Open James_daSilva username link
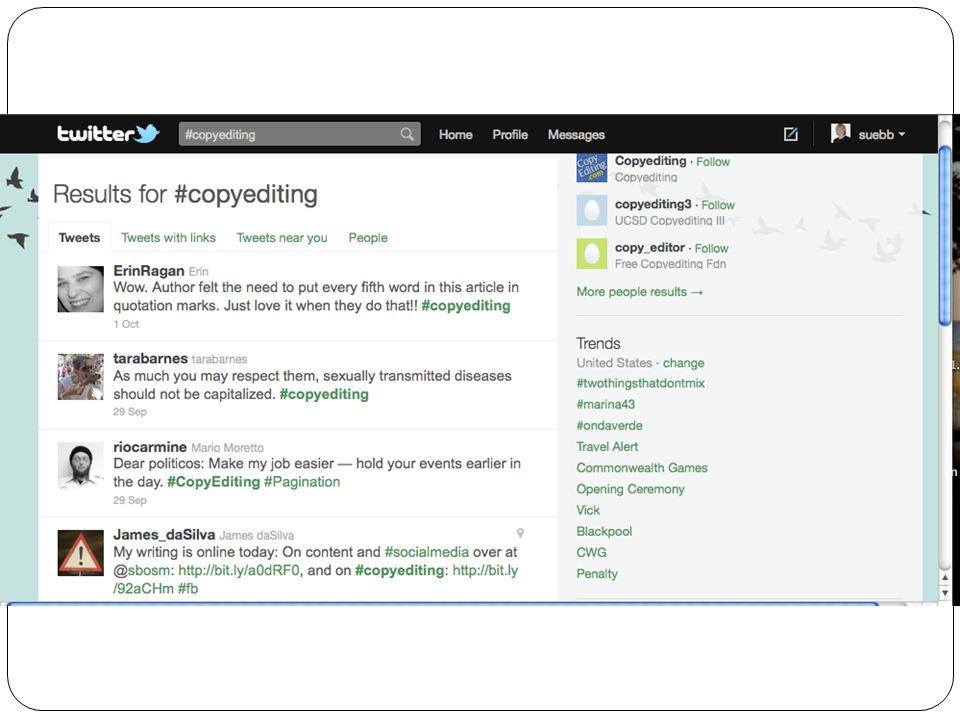 tap(164, 534)
